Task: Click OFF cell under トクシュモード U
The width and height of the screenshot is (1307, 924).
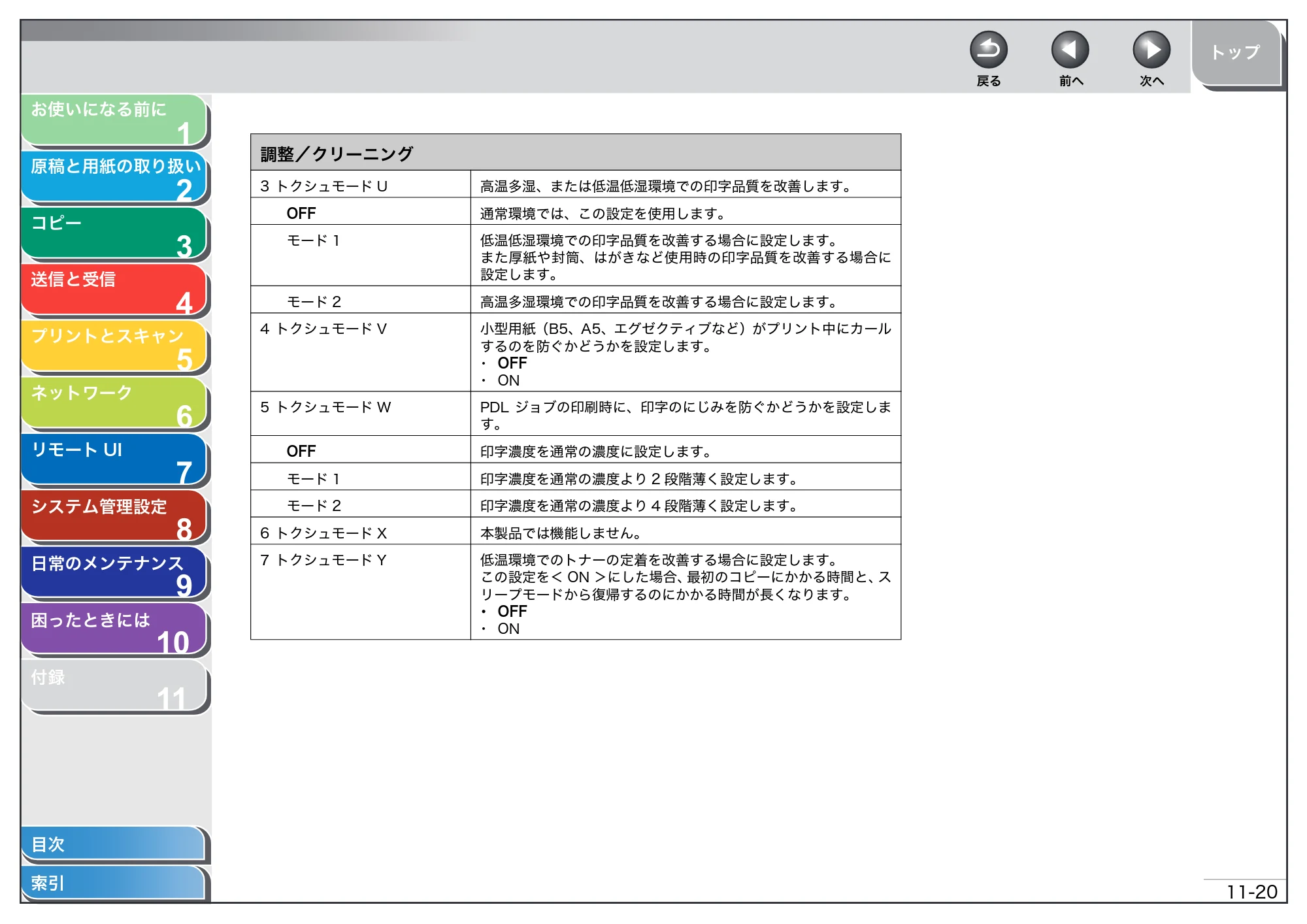Action: pyautogui.click(x=361, y=212)
